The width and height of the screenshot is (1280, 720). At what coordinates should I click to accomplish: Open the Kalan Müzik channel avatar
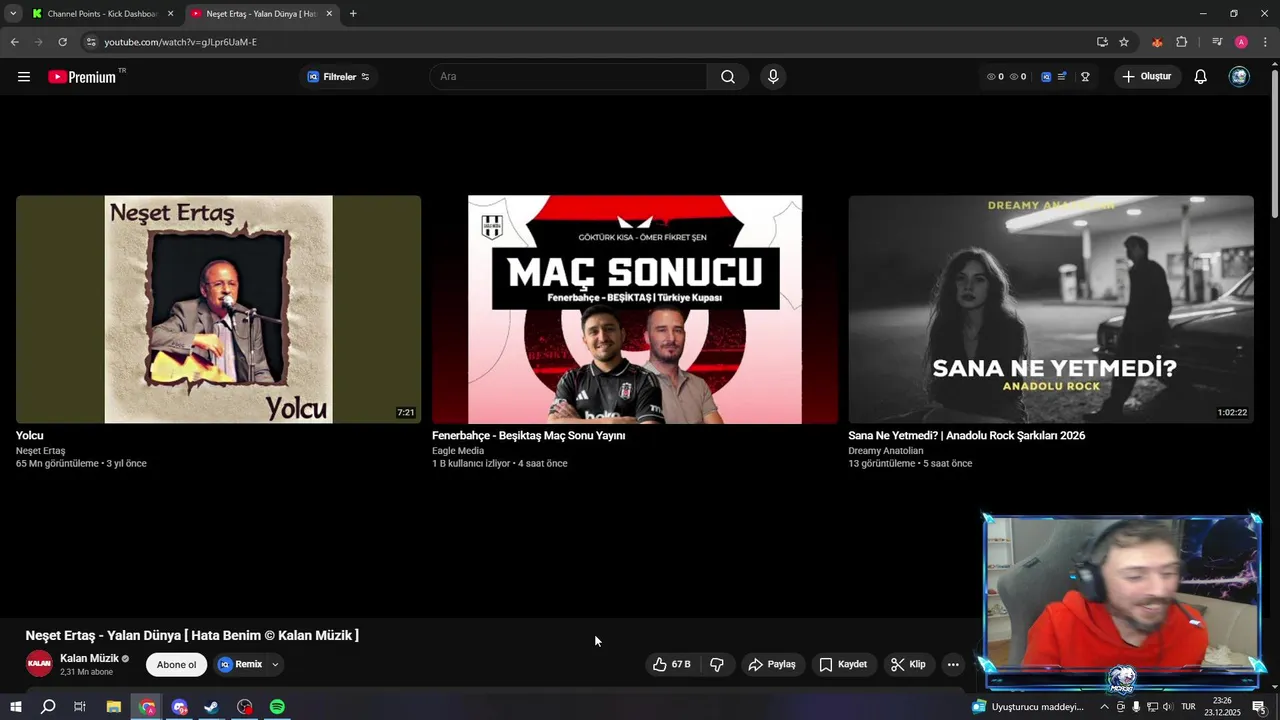[39, 664]
